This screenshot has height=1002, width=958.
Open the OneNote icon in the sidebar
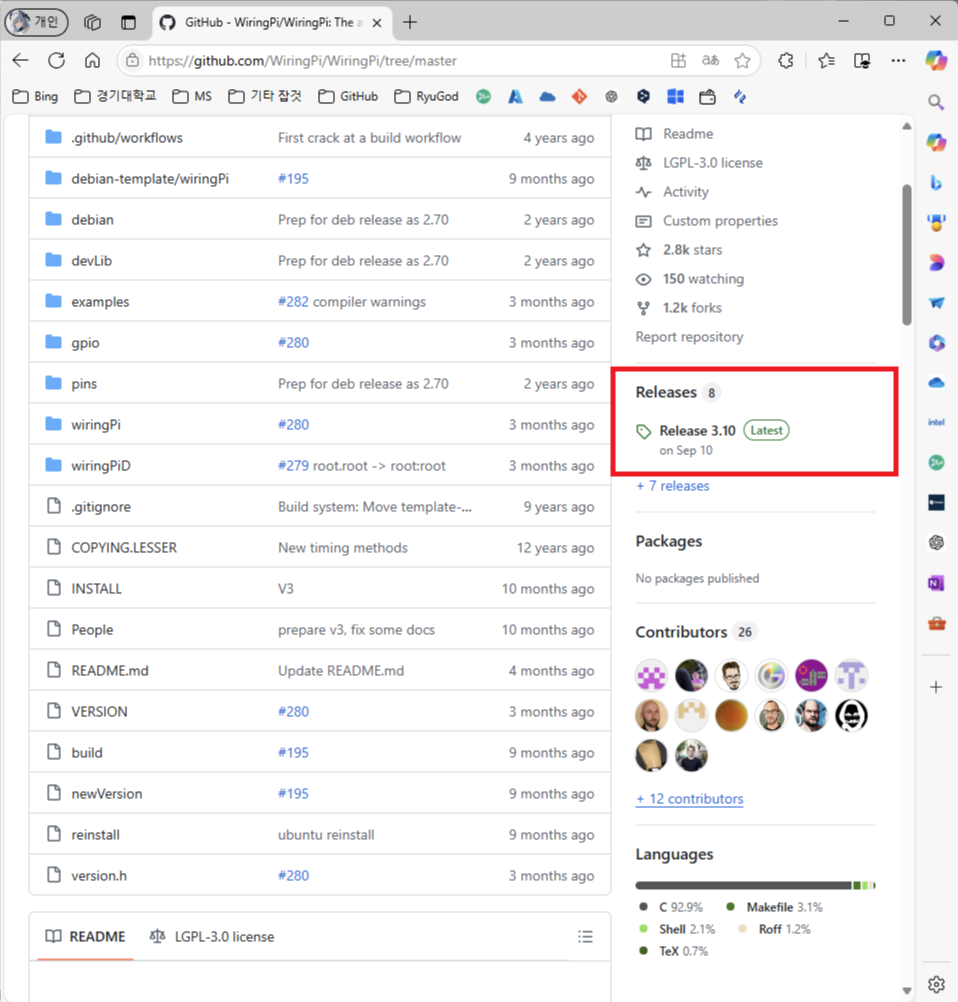point(936,583)
